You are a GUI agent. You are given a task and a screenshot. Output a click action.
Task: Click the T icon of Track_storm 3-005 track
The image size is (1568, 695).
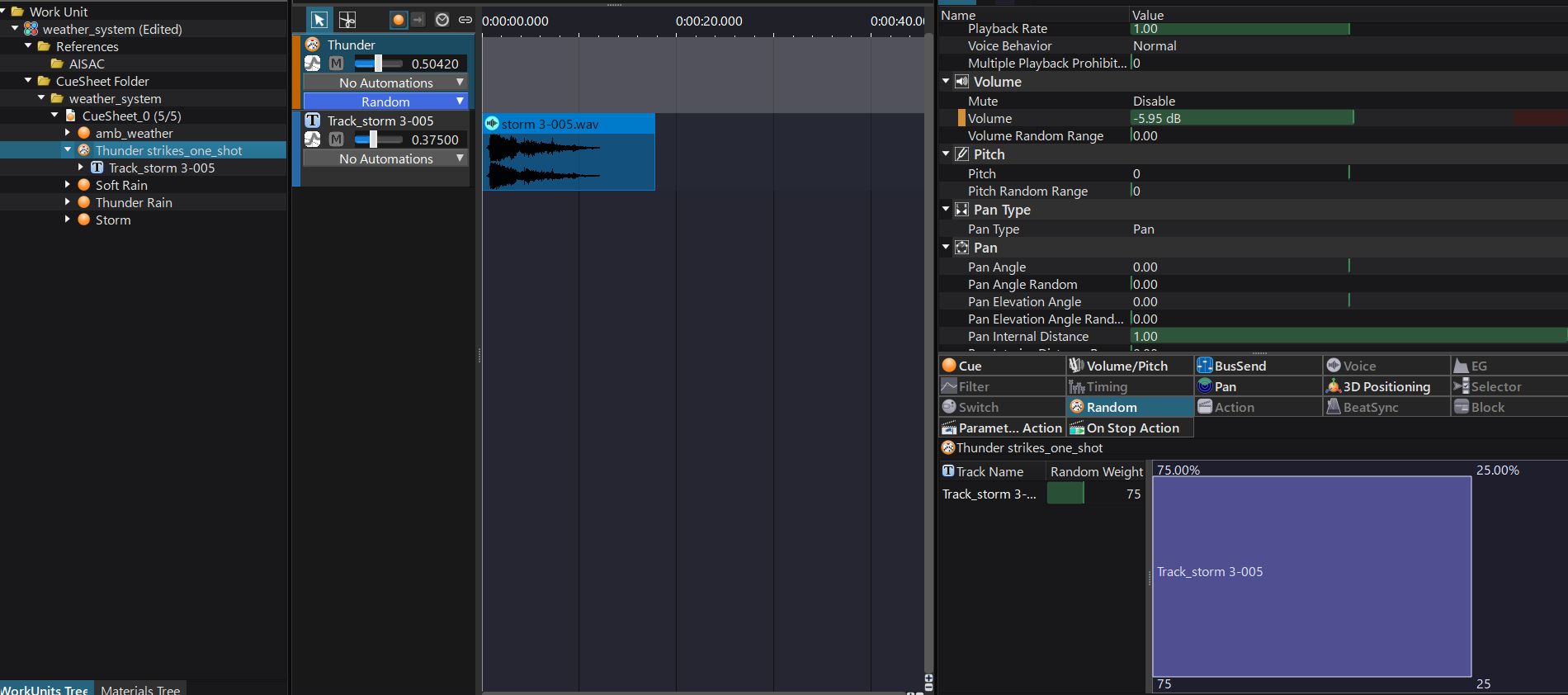tap(313, 121)
